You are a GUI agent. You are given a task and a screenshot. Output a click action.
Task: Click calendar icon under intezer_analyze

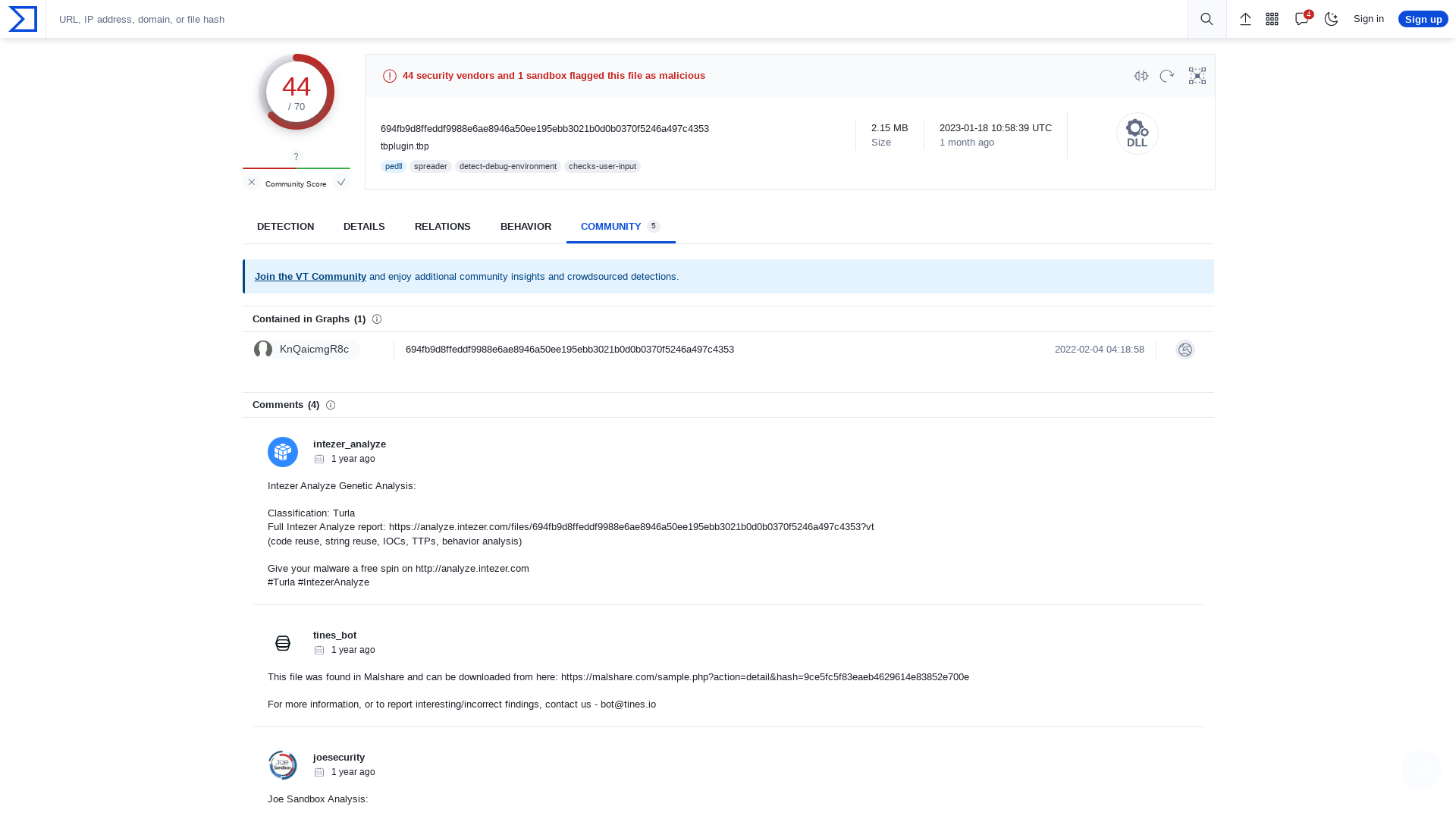(319, 459)
